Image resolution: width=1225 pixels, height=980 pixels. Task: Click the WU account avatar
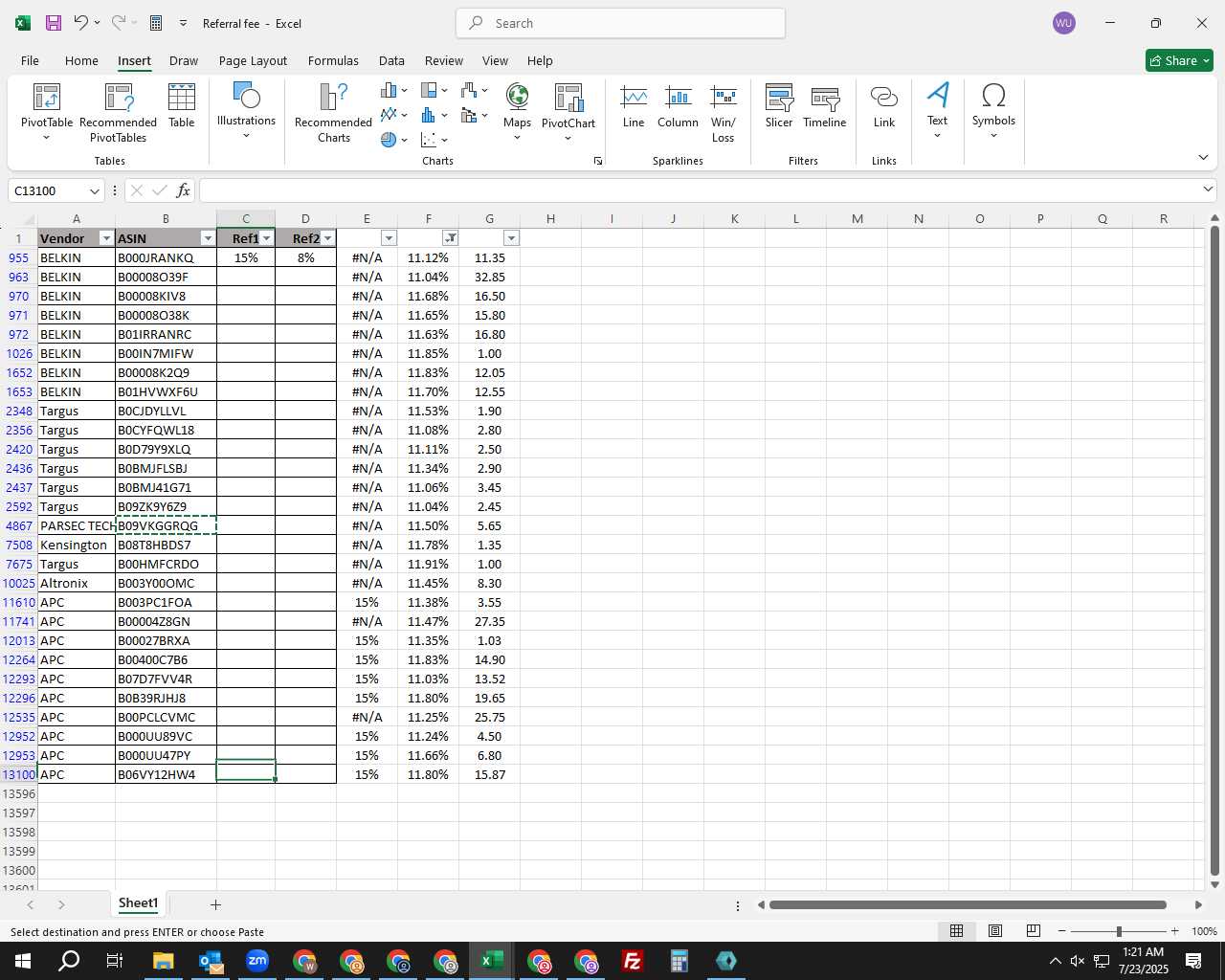[x=1063, y=23]
